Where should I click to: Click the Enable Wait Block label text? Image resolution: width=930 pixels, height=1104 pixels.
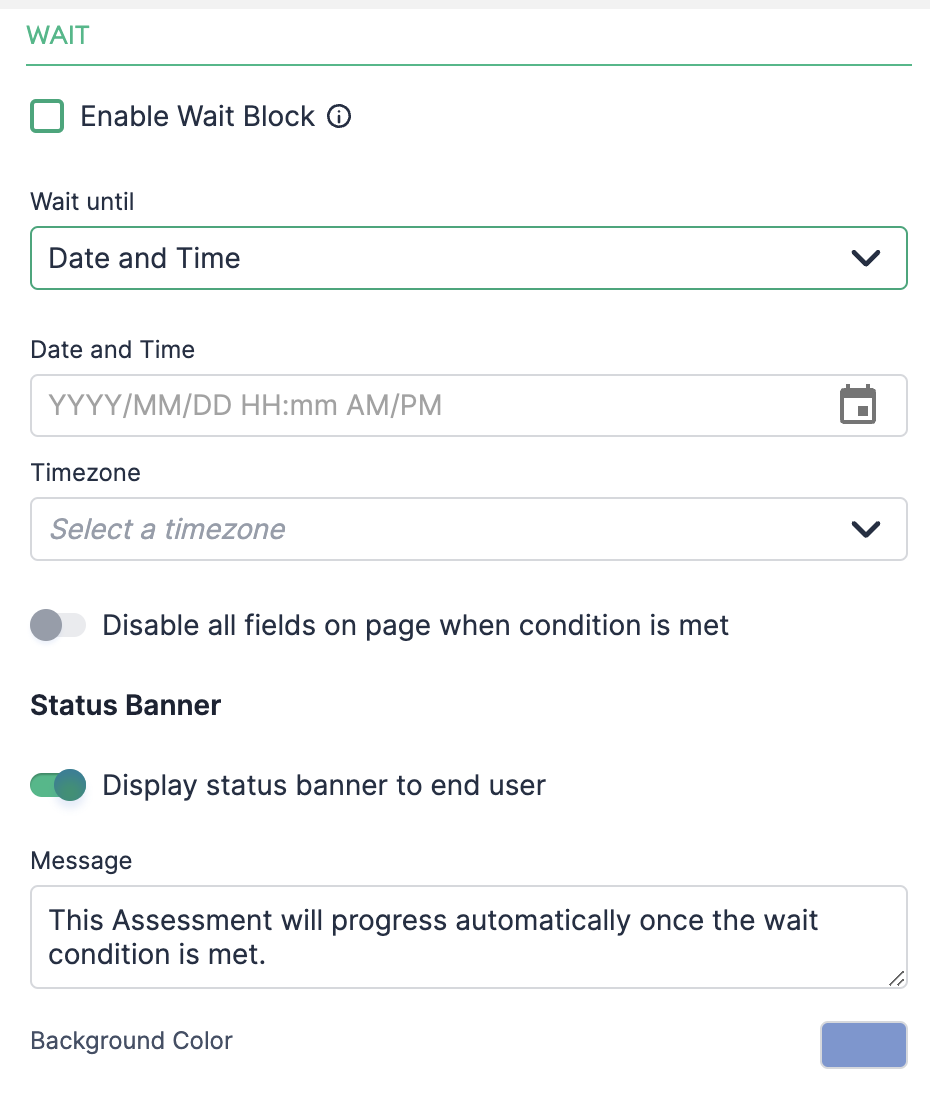197,116
